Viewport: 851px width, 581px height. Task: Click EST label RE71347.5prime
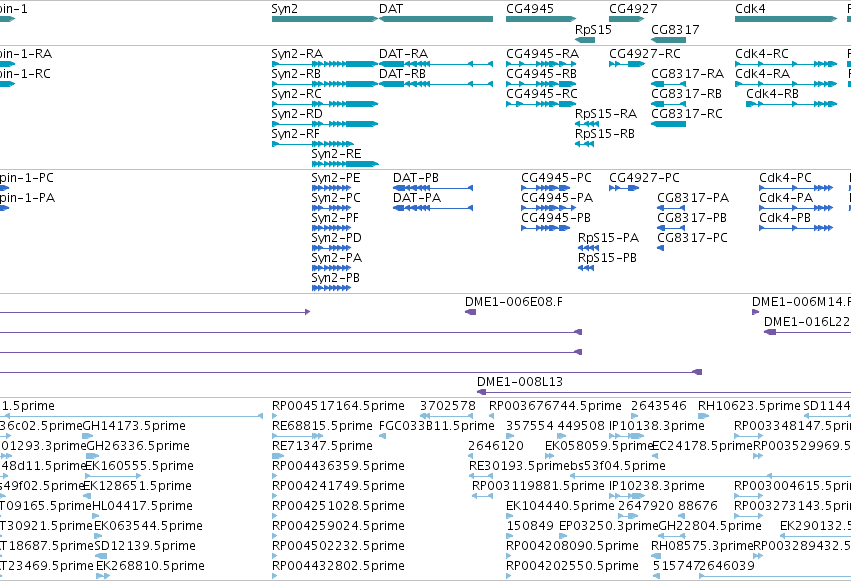[x=322, y=446]
